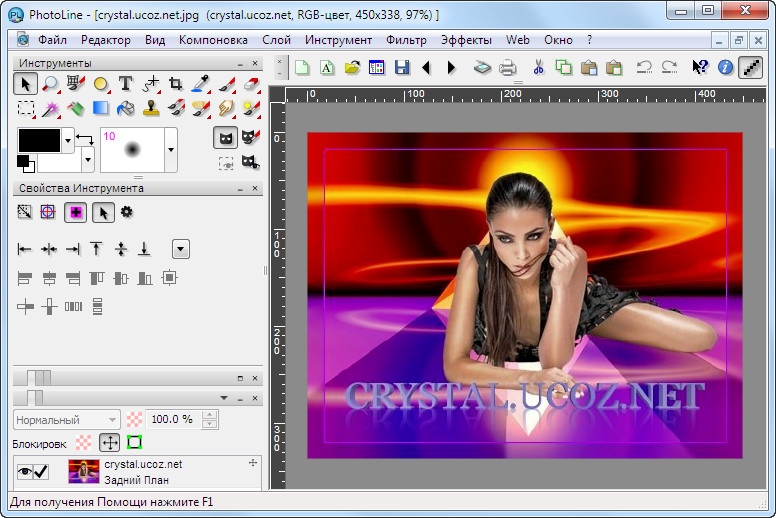The image size is (776, 518).
Task: Select the Crop tool
Action: 176,84
